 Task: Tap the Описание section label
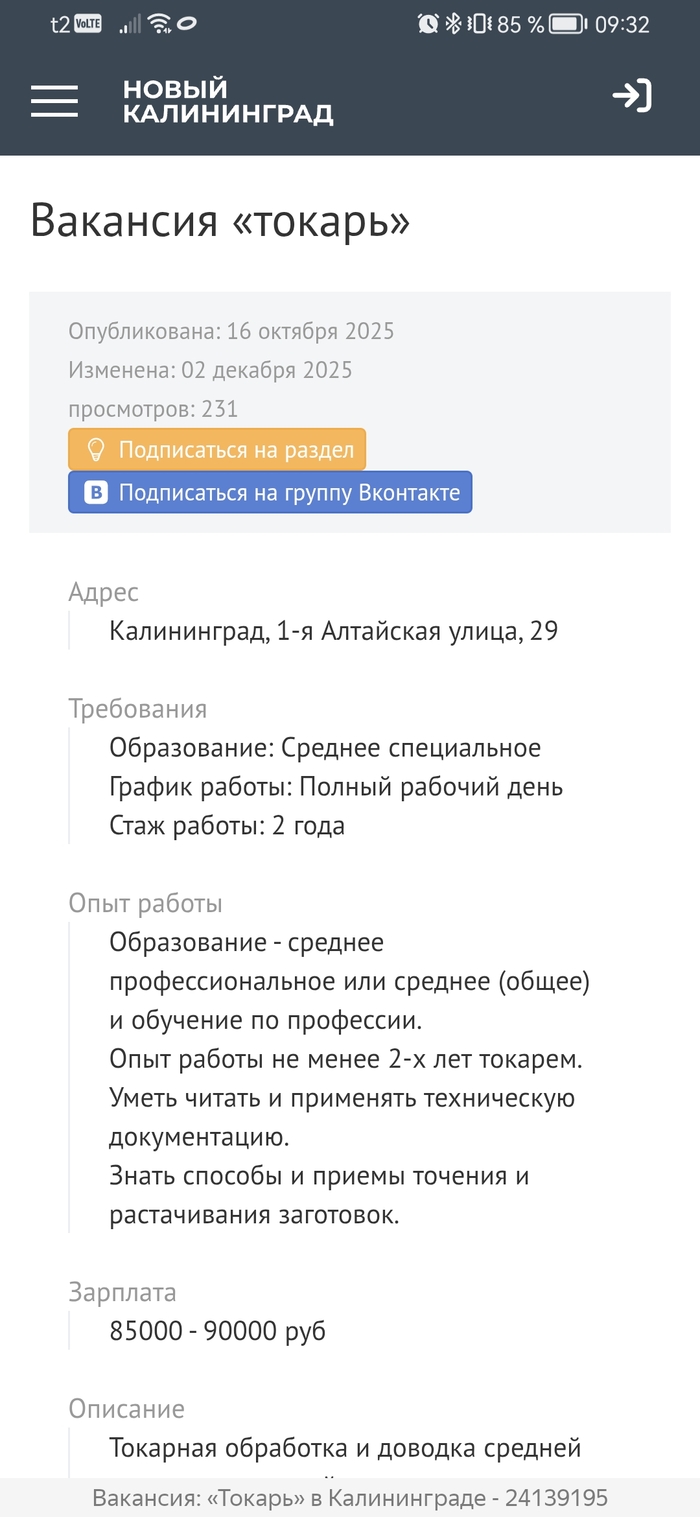pyautogui.click(x=126, y=1409)
